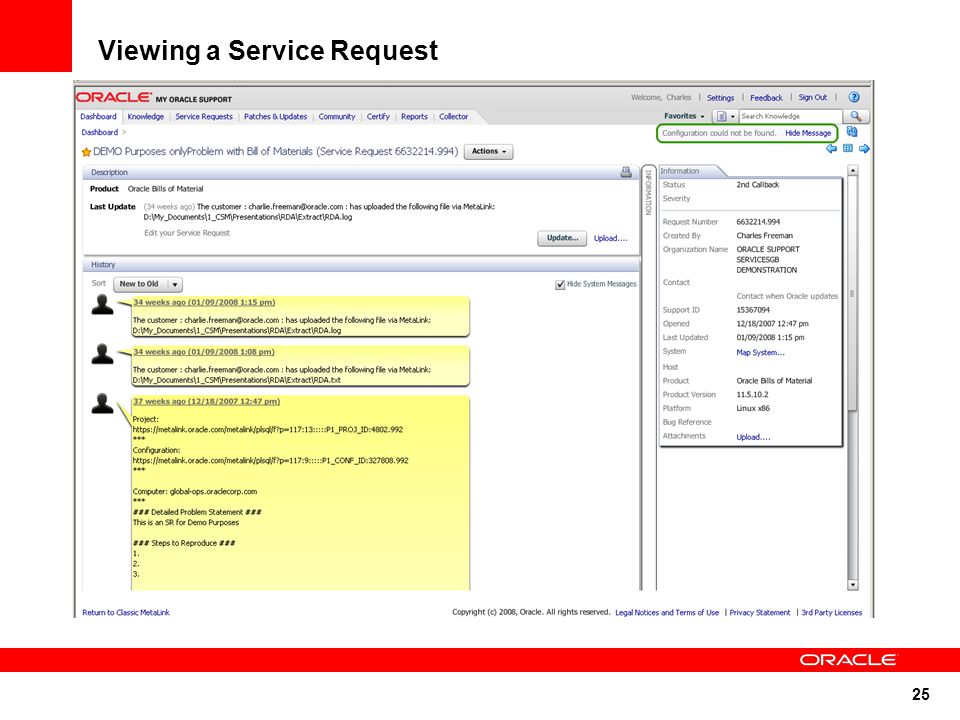
Task: Switch to the Certify tab
Action: click(x=378, y=116)
